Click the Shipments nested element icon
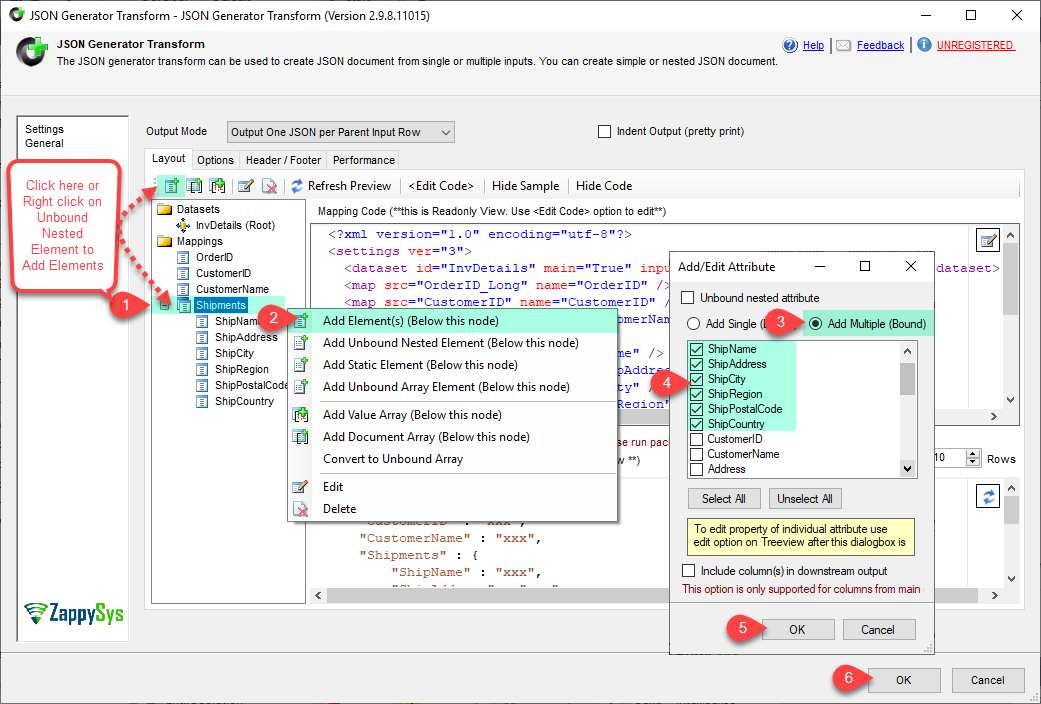 (184, 305)
